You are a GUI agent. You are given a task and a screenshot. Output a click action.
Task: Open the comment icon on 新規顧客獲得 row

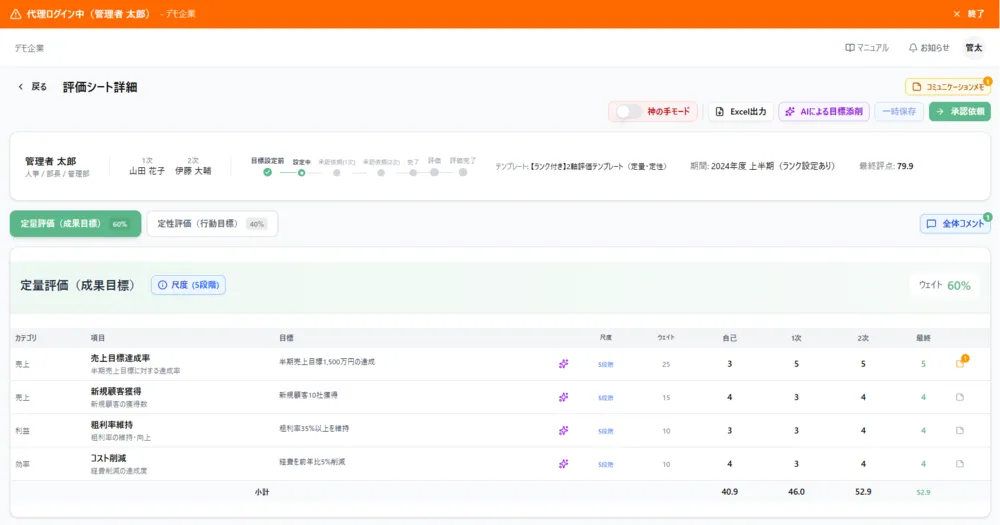[960, 397]
